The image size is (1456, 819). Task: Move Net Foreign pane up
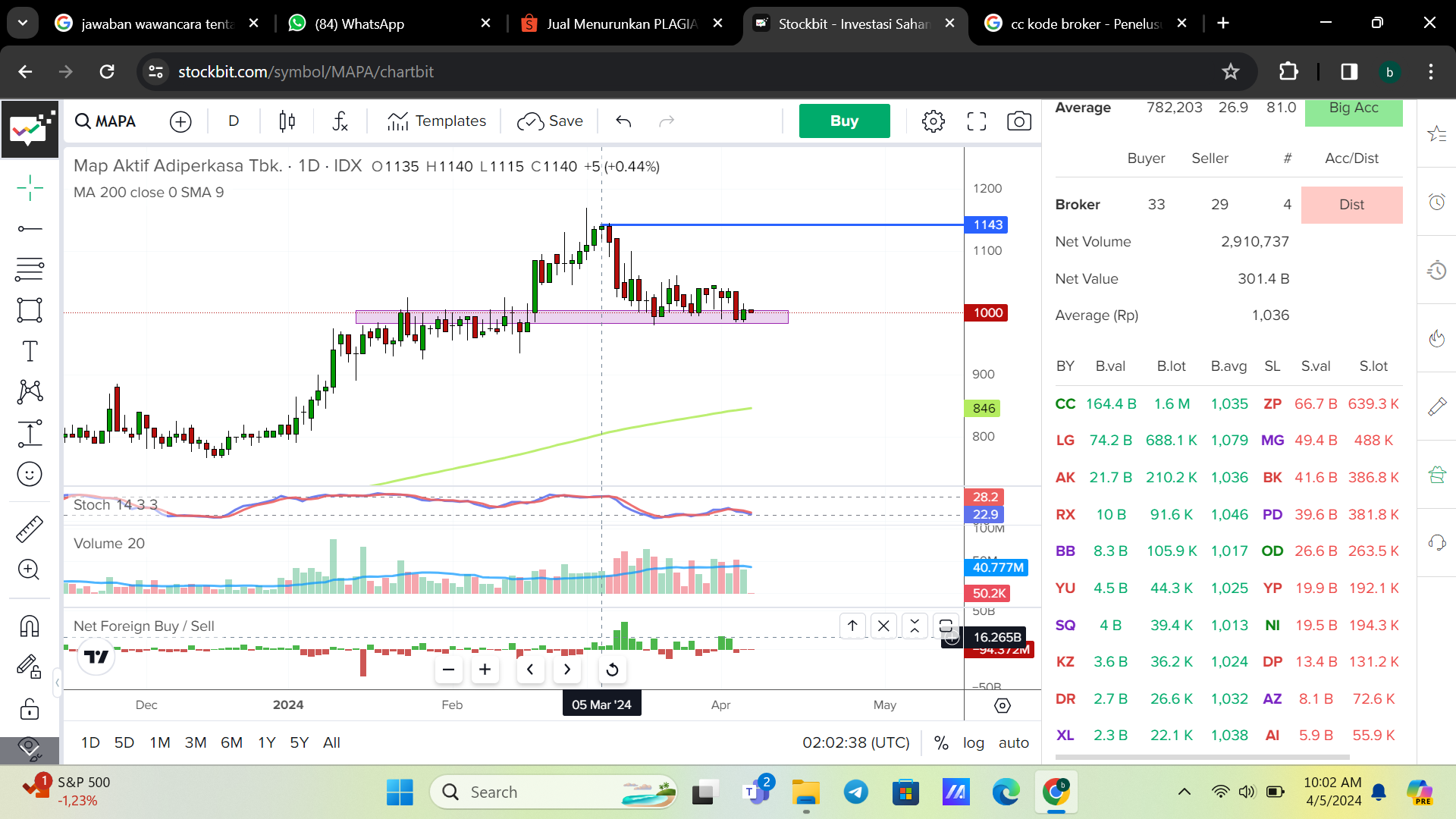[852, 626]
